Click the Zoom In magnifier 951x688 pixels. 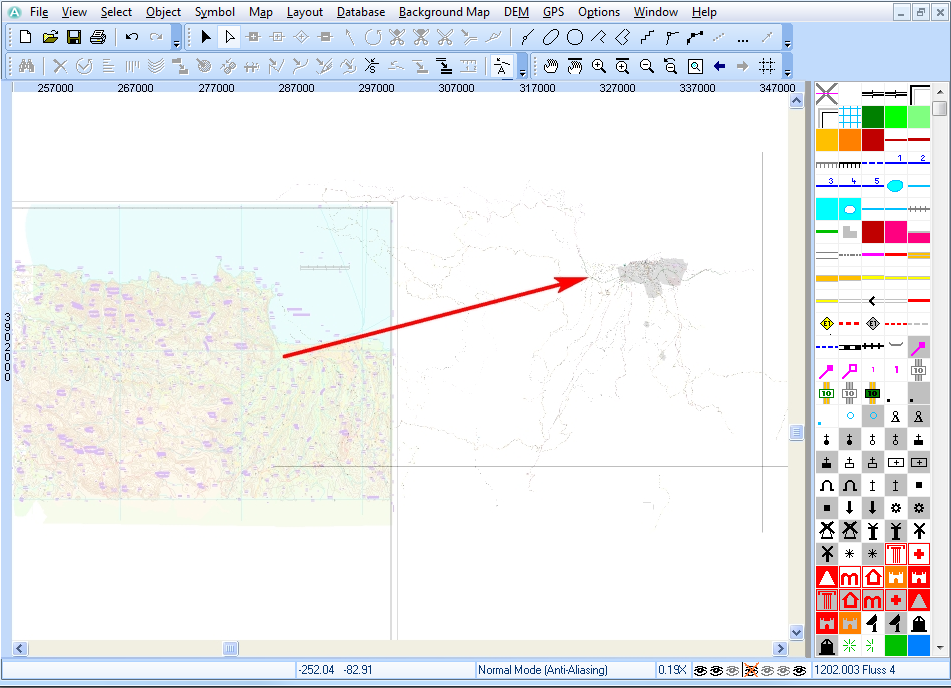tap(599, 66)
